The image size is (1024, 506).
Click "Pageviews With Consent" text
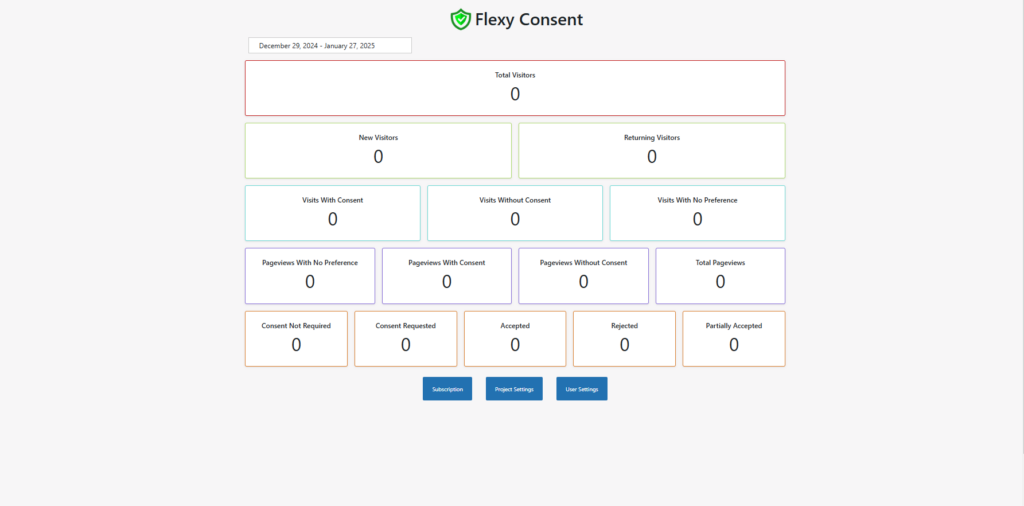point(447,263)
